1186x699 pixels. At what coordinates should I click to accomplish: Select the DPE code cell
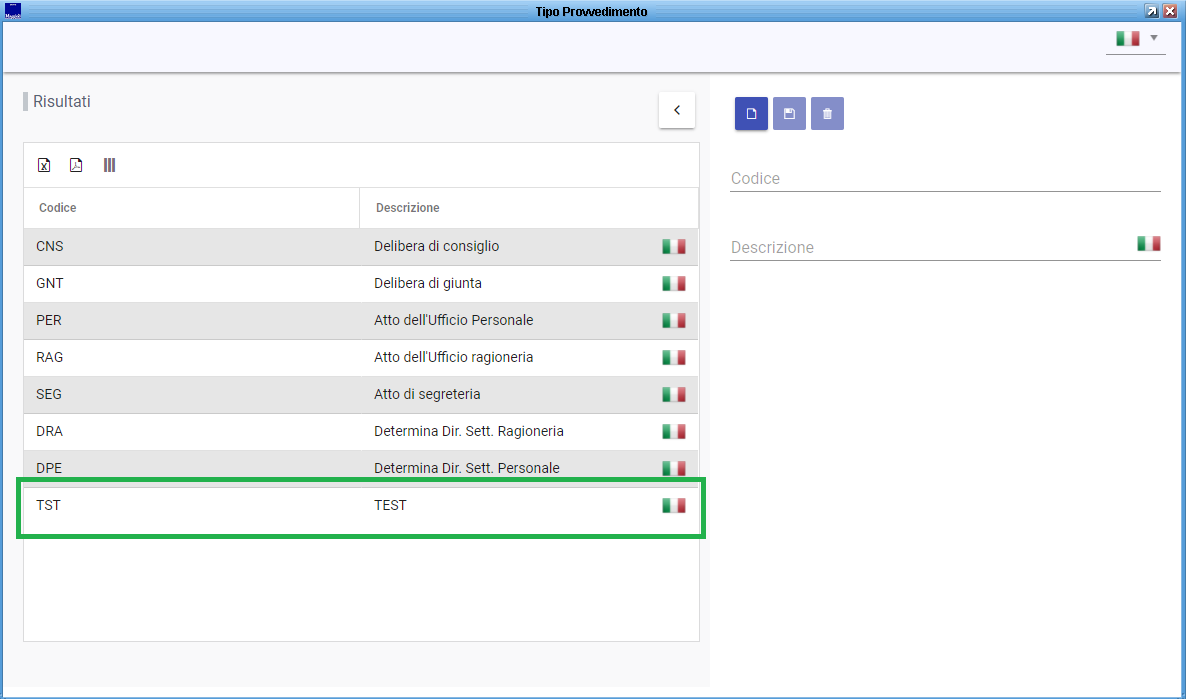tap(191, 468)
